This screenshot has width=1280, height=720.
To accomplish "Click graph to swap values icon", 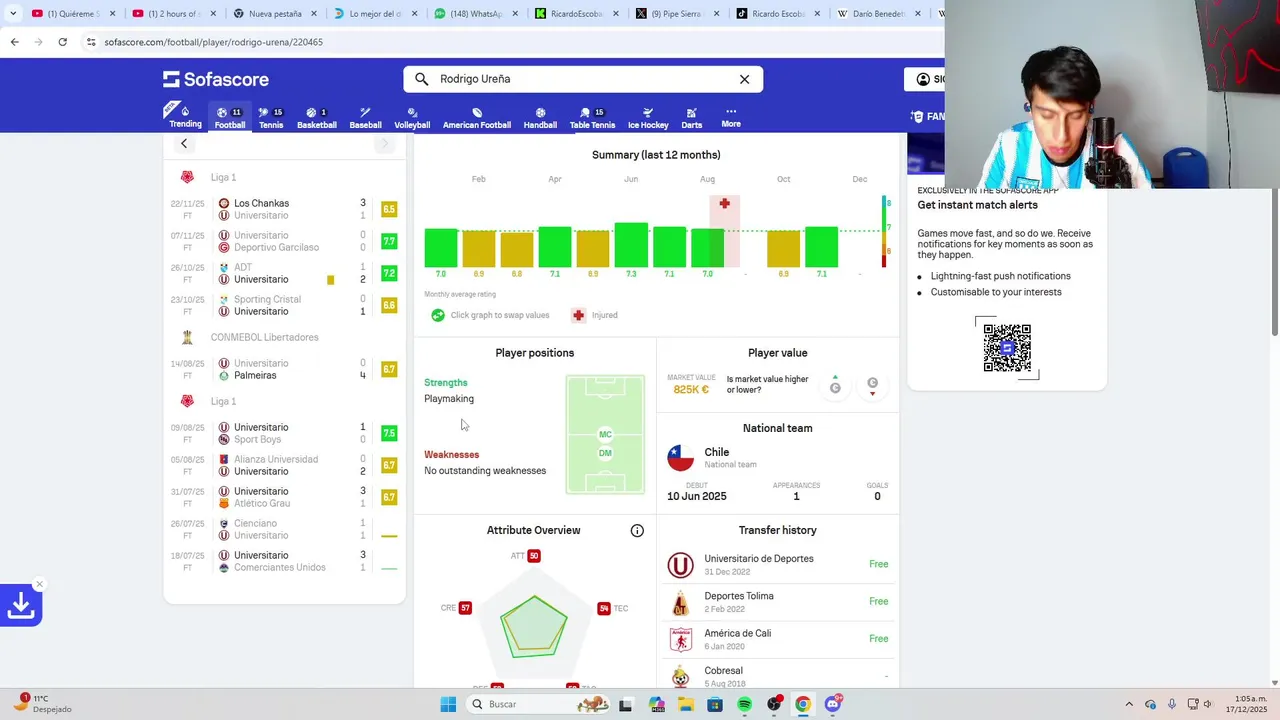I will click(438, 315).
